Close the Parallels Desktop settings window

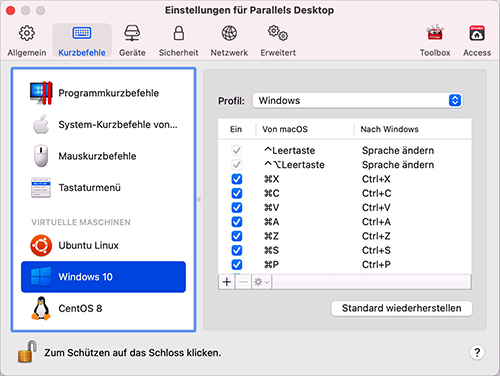click(x=11, y=10)
